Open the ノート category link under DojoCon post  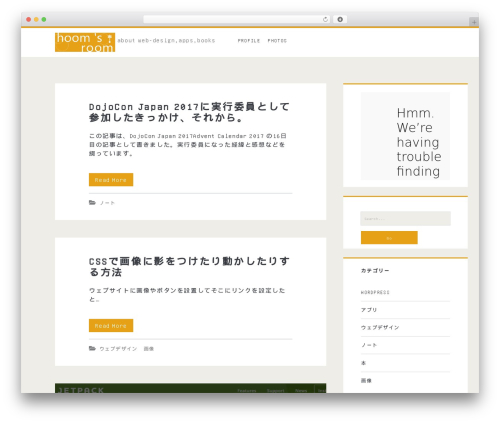click(x=107, y=203)
